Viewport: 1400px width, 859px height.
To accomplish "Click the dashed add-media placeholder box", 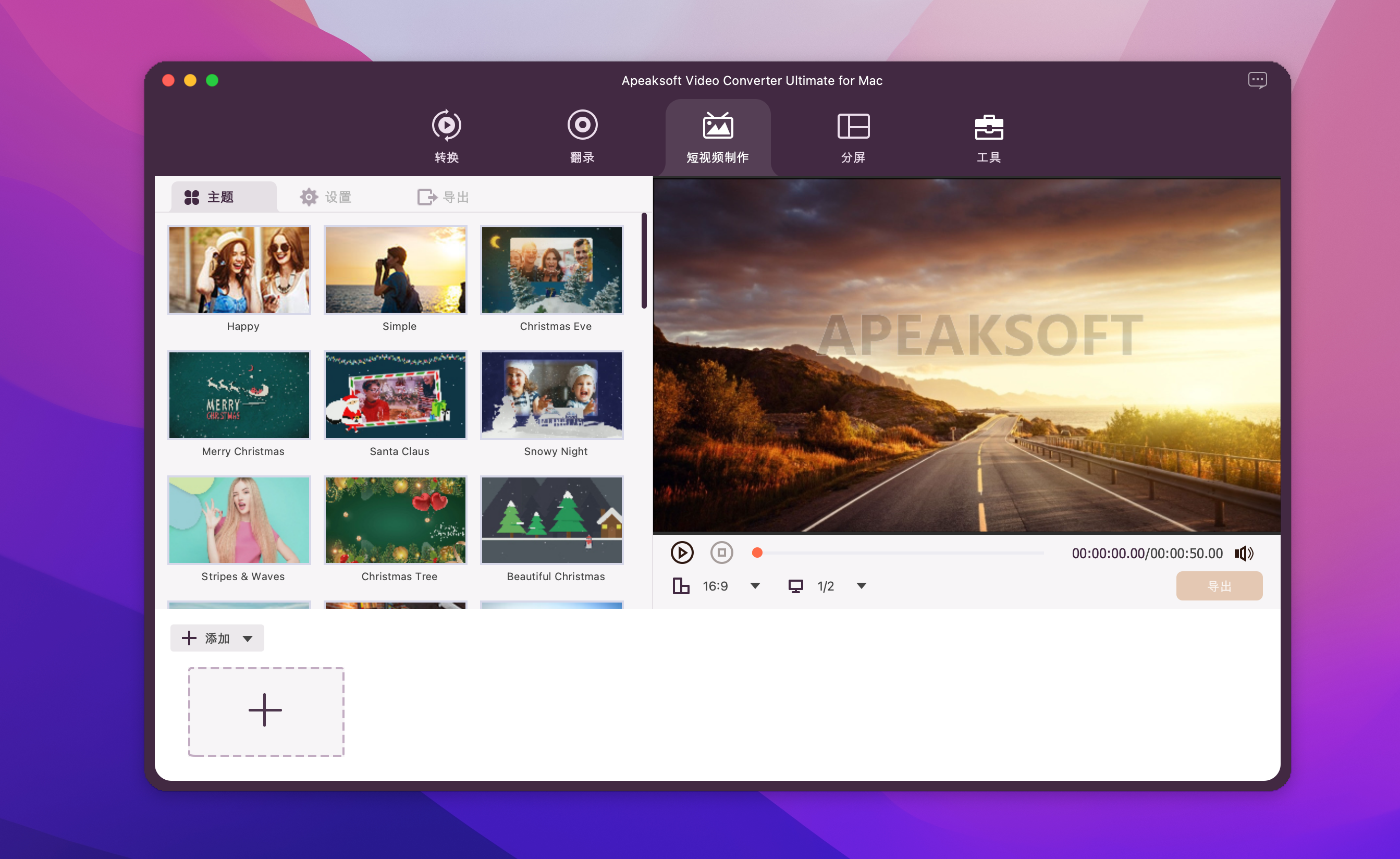I will click(266, 711).
